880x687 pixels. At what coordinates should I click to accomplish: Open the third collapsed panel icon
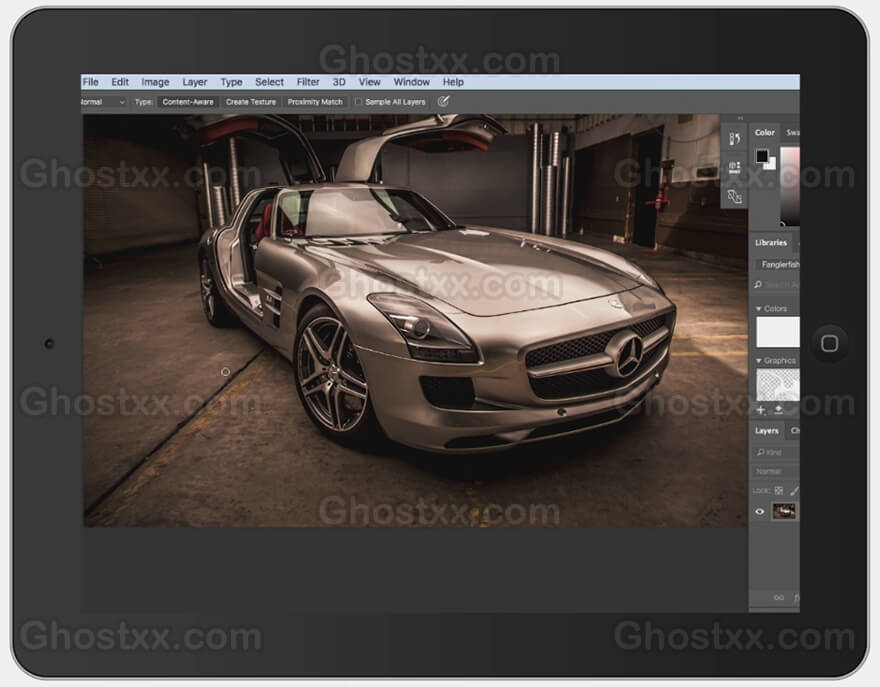[x=734, y=196]
